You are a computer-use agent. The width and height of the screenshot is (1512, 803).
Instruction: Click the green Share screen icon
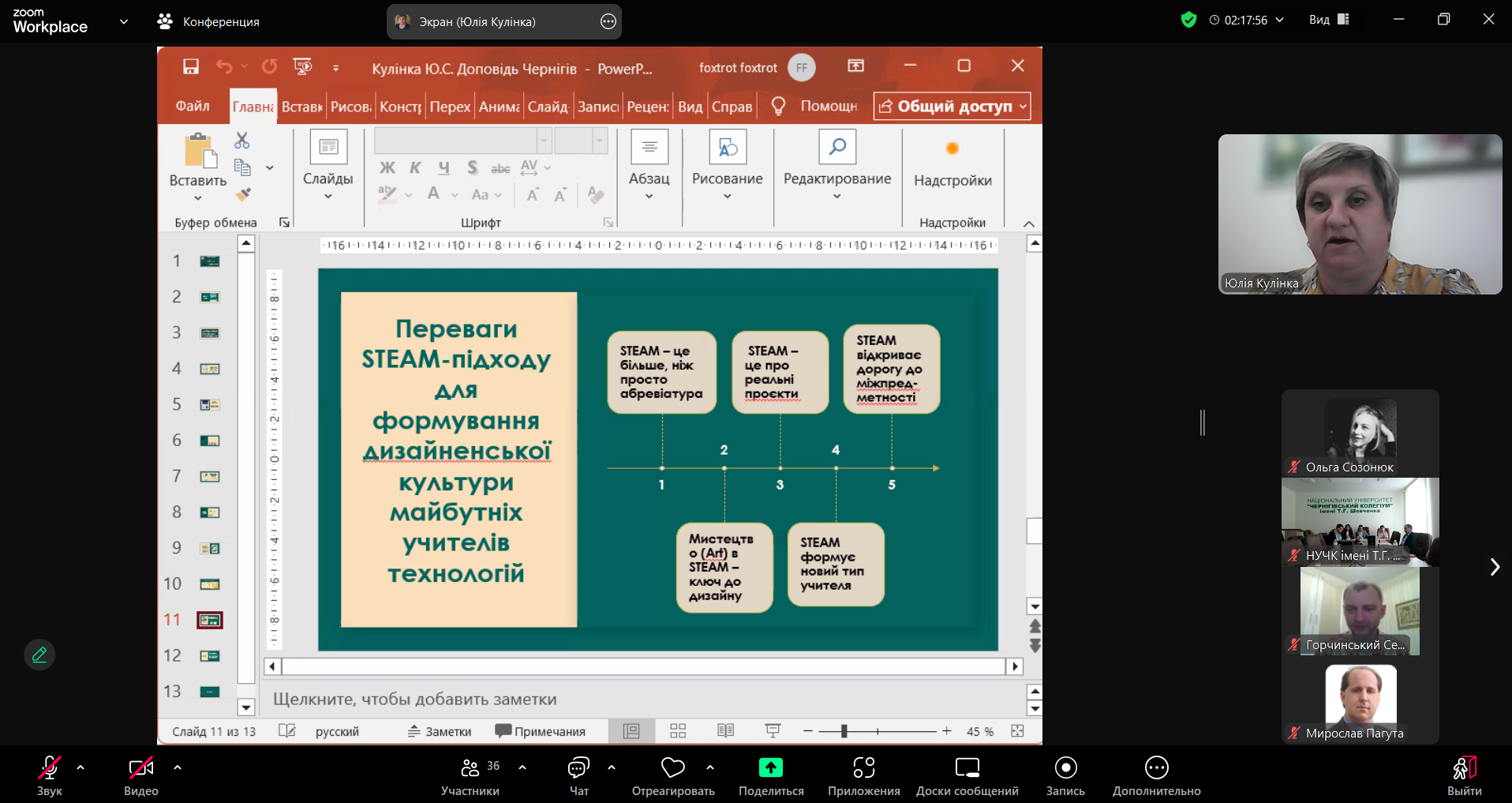click(770, 768)
